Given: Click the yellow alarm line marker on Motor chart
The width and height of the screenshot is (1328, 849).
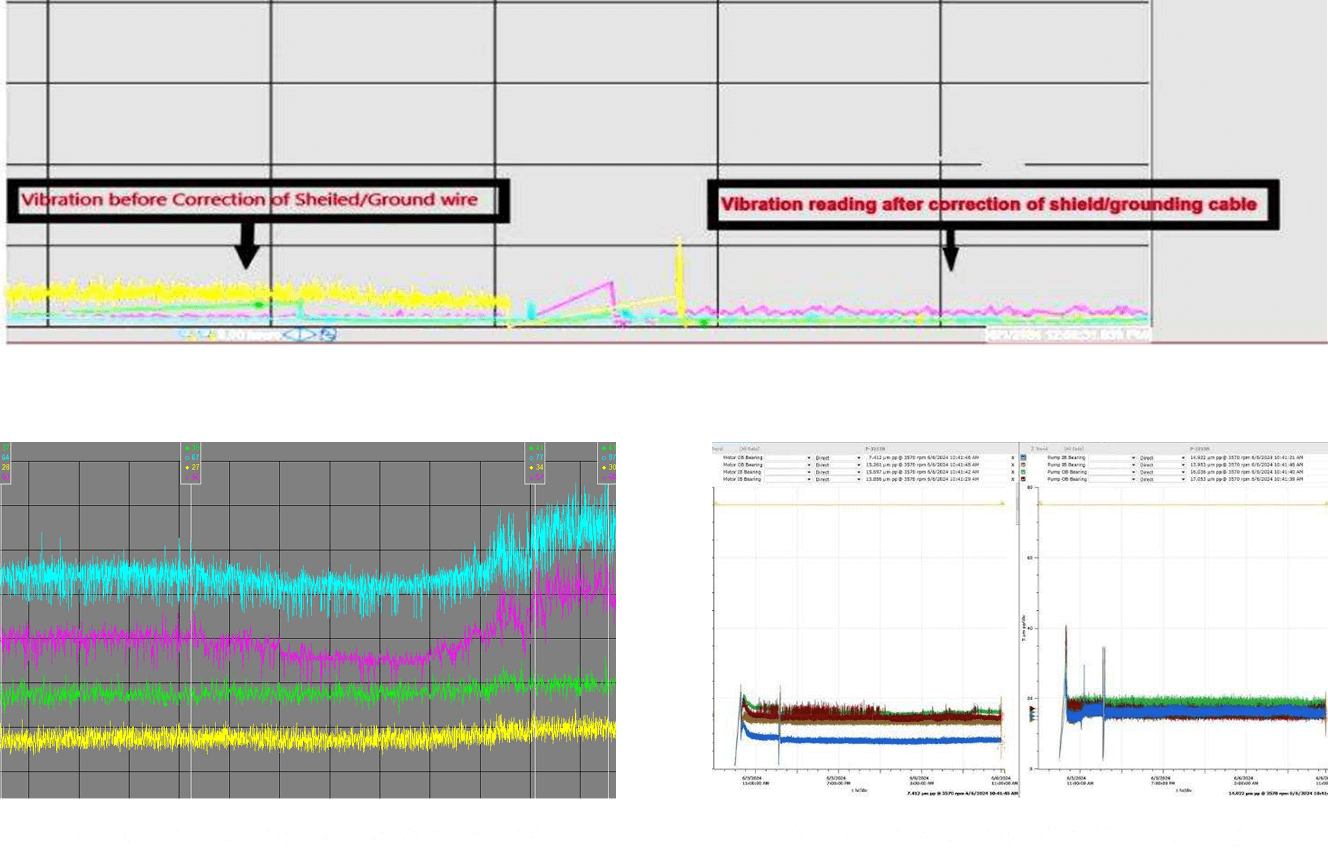Looking at the screenshot, I should coord(1003,504).
